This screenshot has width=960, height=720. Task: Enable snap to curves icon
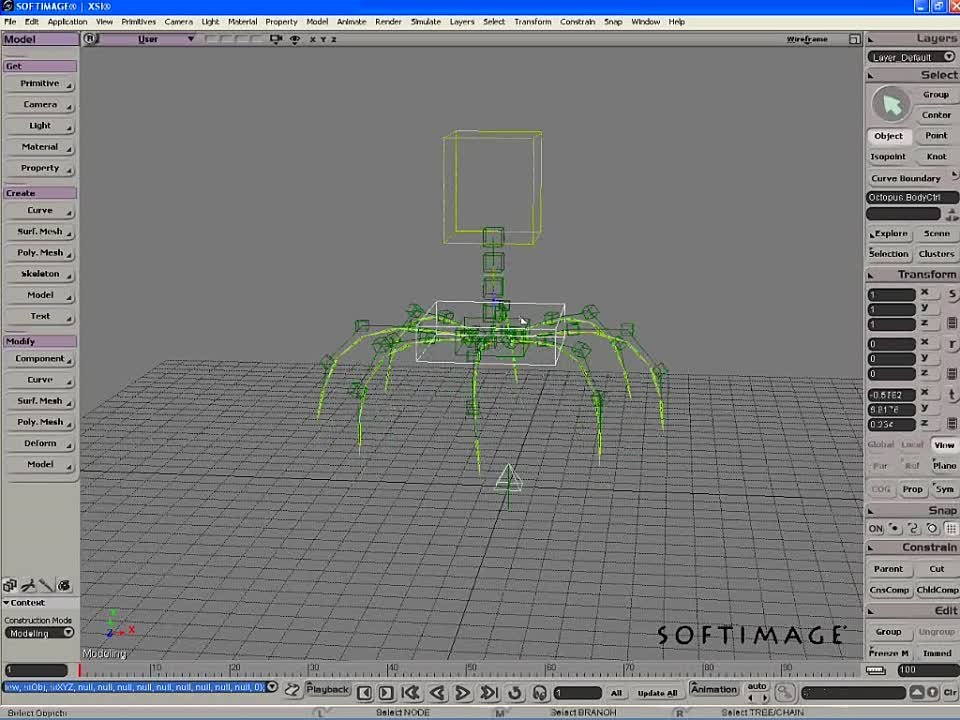tap(913, 528)
